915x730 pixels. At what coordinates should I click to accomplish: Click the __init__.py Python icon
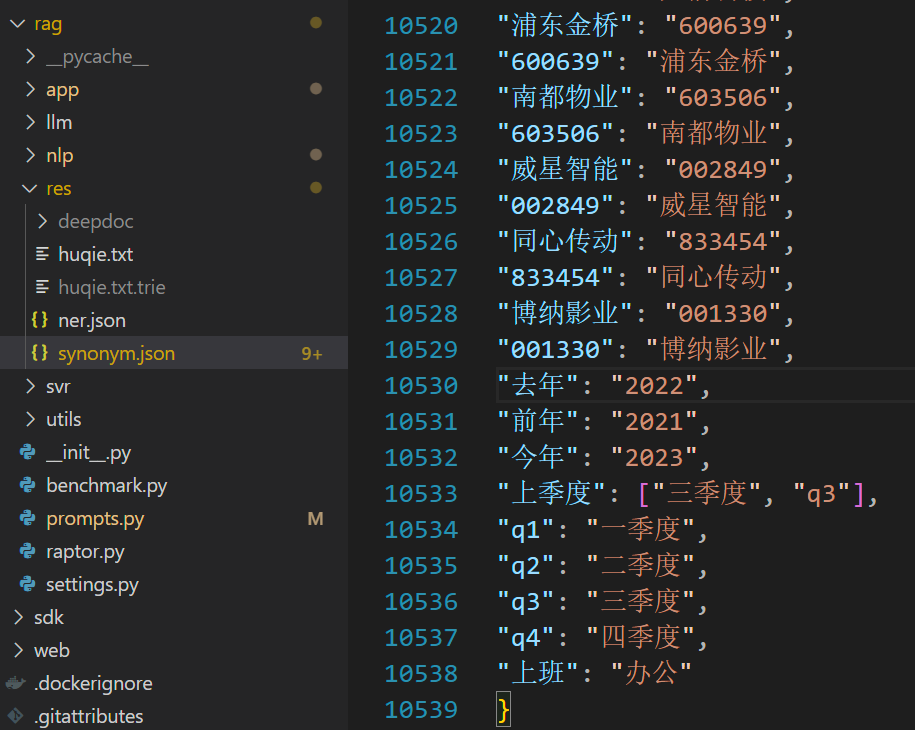[27, 452]
